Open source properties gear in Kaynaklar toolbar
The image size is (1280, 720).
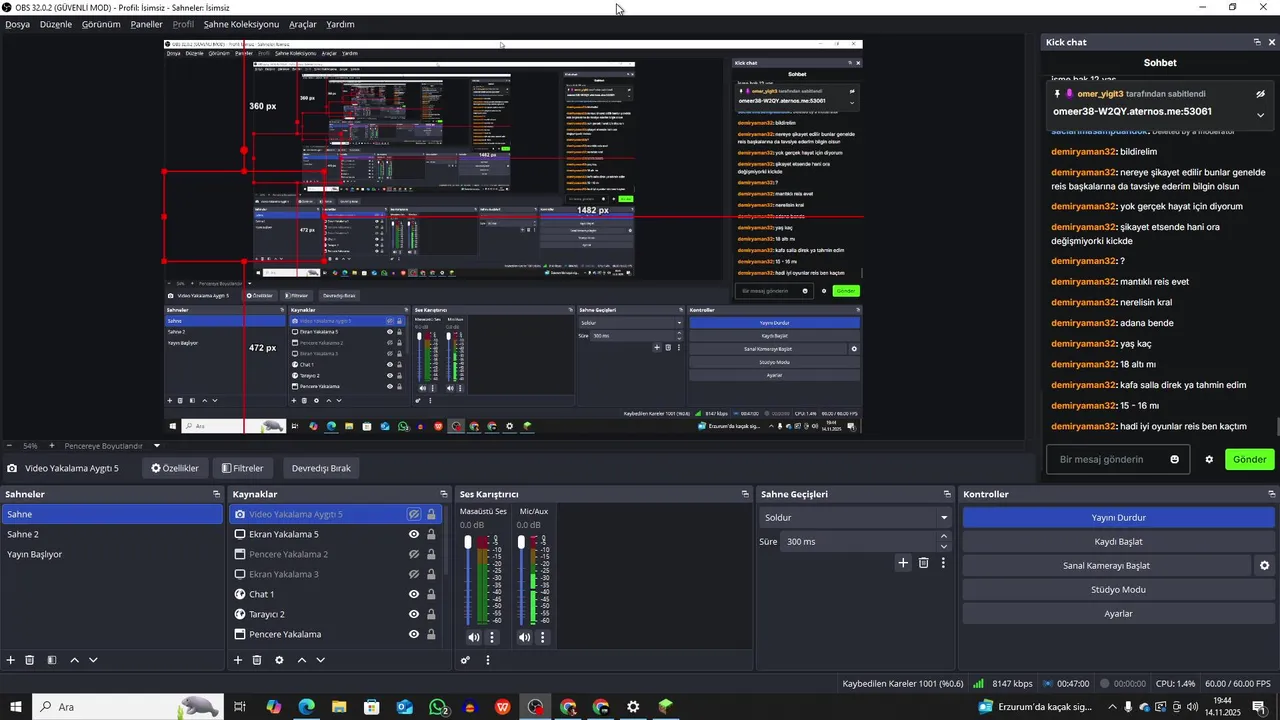click(x=279, y=660)
